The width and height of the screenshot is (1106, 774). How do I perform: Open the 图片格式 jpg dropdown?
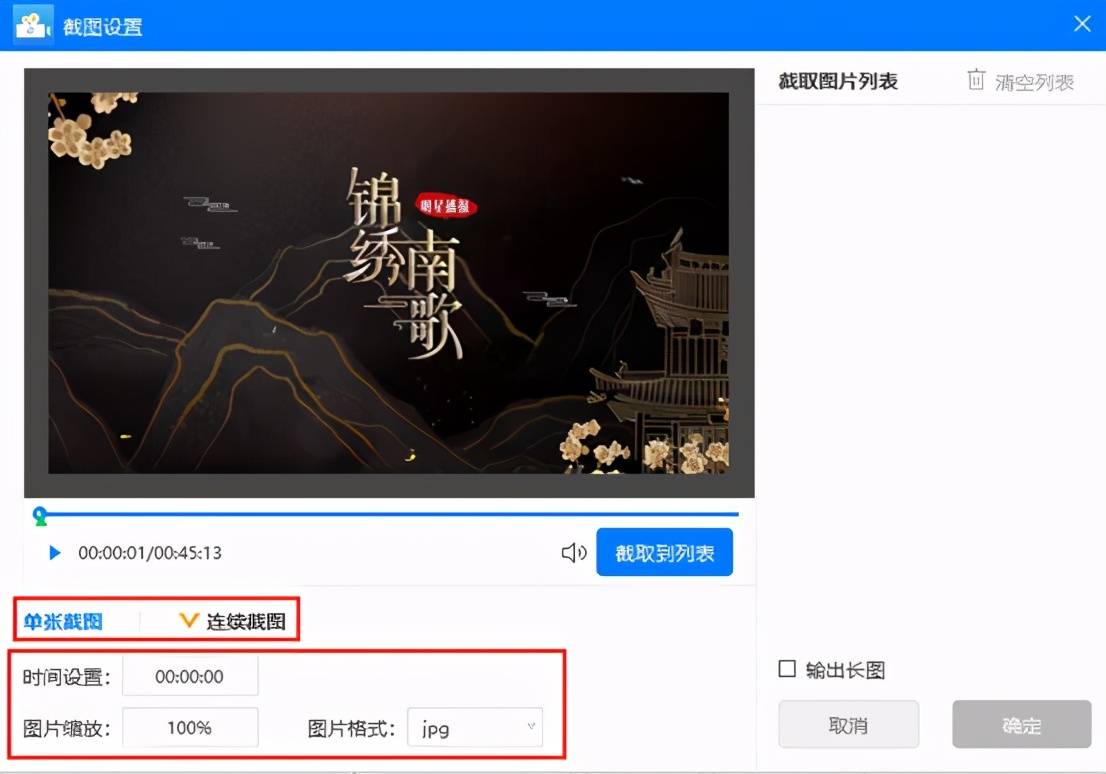click(x=475, y=728)
